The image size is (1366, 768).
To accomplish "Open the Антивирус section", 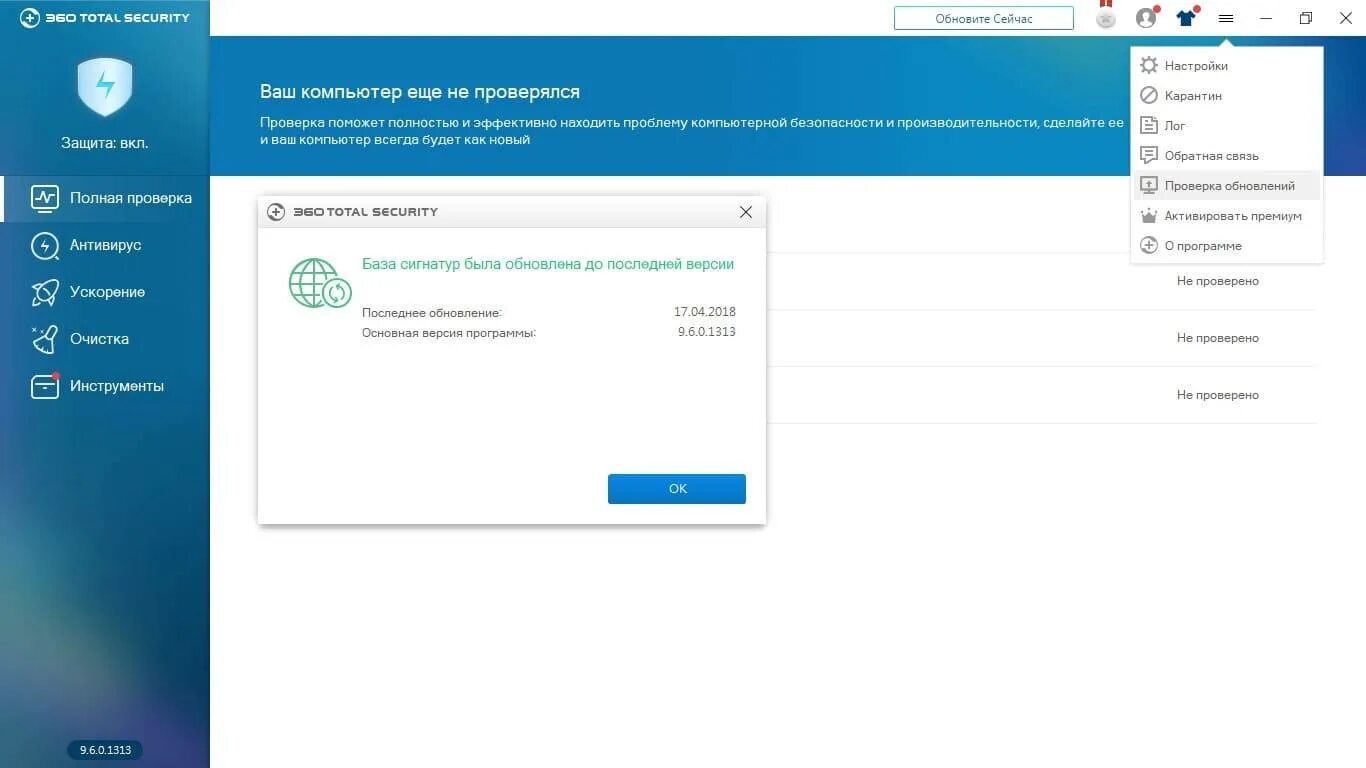I will tap(105, 245).
